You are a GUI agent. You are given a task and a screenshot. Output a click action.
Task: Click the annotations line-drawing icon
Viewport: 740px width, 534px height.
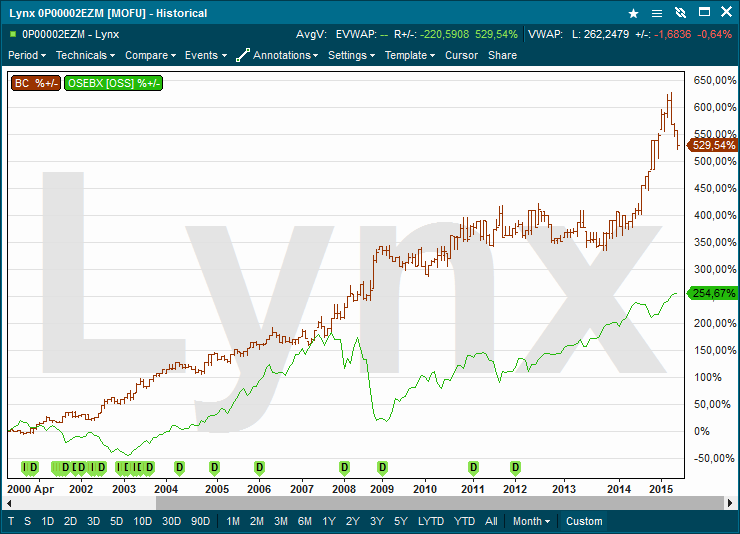243,55
